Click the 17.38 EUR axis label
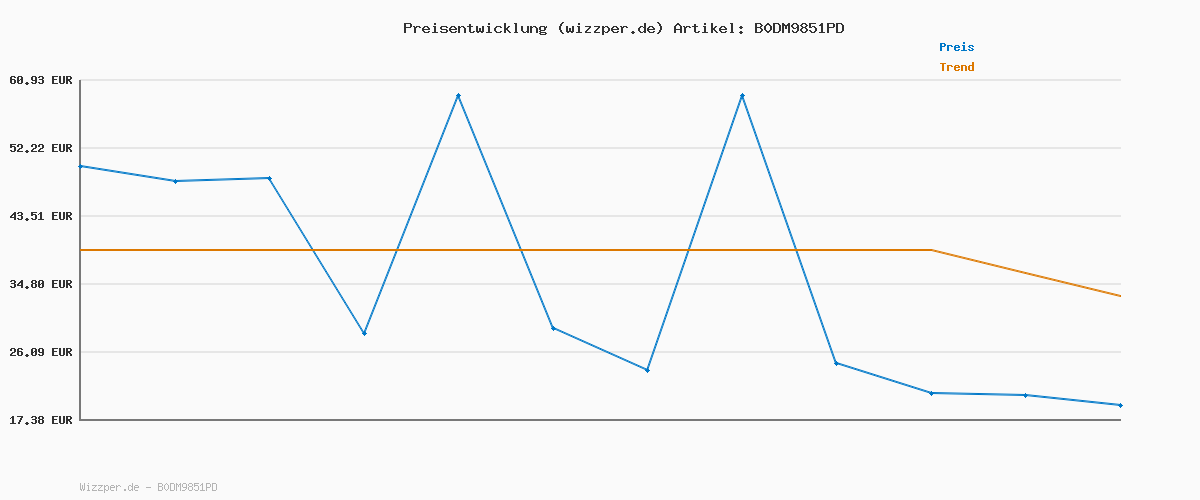Image resolution: width=1200 pixels, height=500 pixels. (41, 420)
